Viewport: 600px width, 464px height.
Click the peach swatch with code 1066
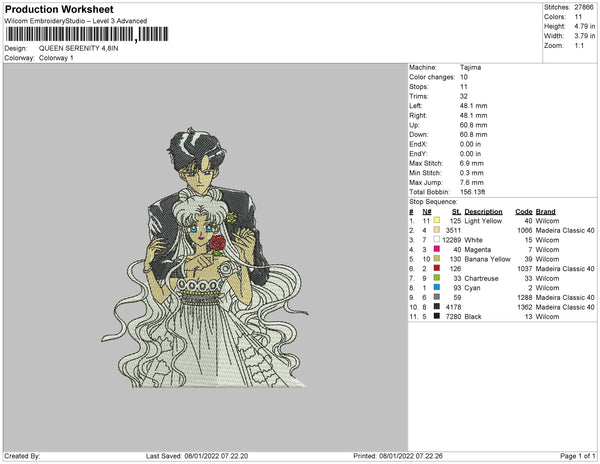pyautogui.click(x=437, y=230)
